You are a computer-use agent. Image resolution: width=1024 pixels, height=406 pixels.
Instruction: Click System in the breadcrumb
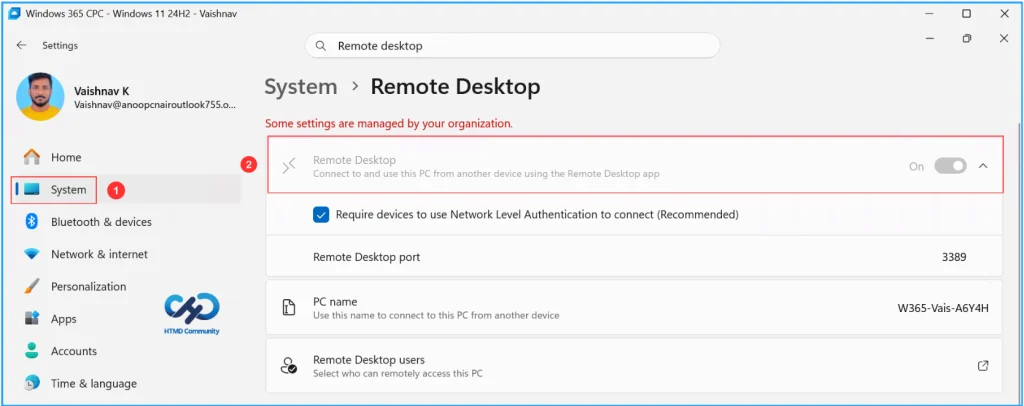(301, 87)
